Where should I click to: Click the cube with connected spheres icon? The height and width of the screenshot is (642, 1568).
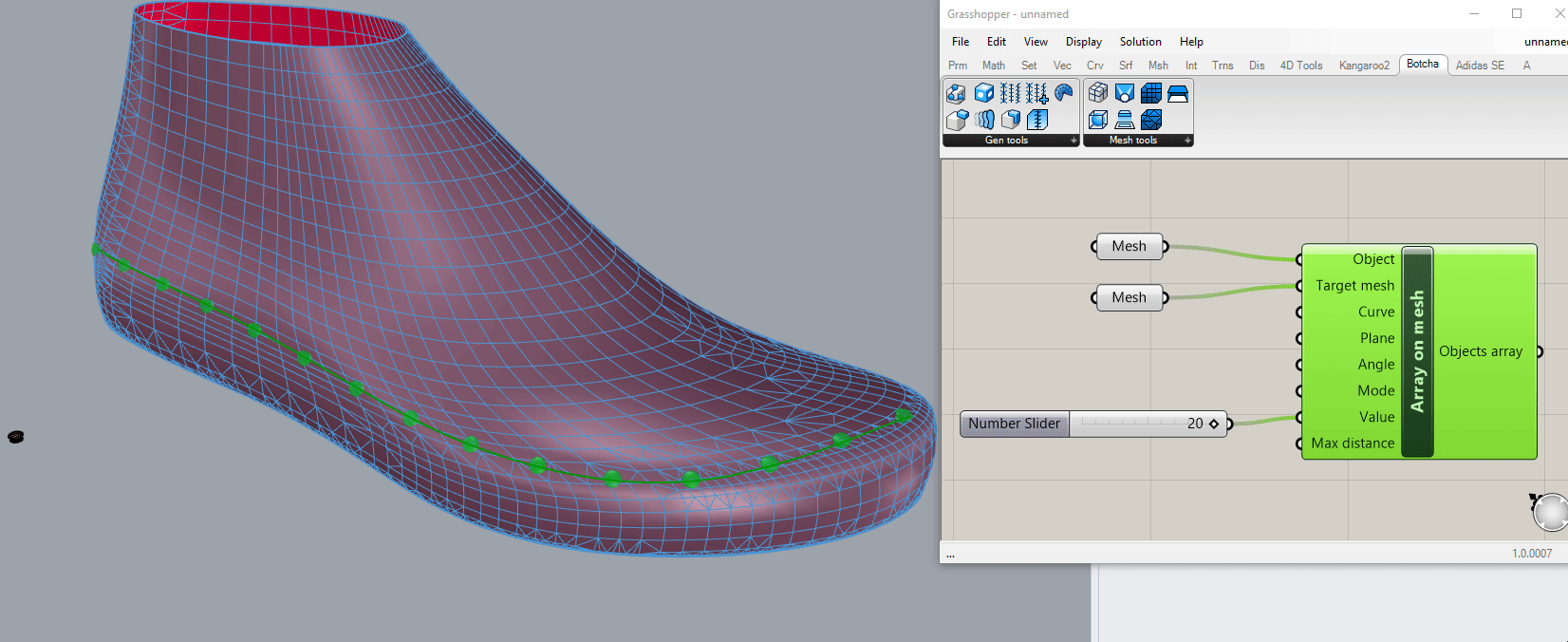[957, 93]
